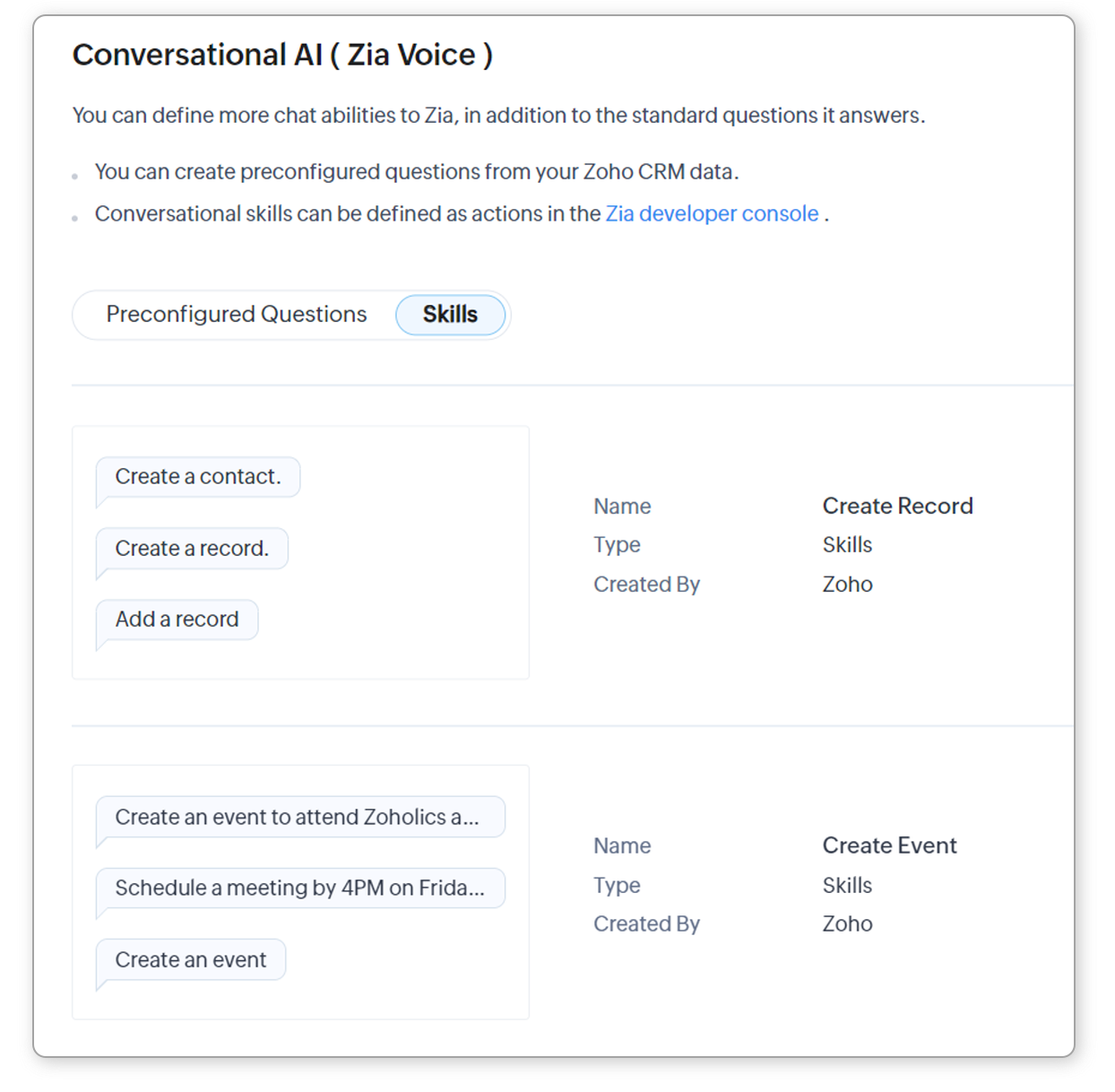The width and height of the screenshot is (1115, 1092).
Task: Click the short "Create an event" phrase bubble
Action: coord(190,959)
